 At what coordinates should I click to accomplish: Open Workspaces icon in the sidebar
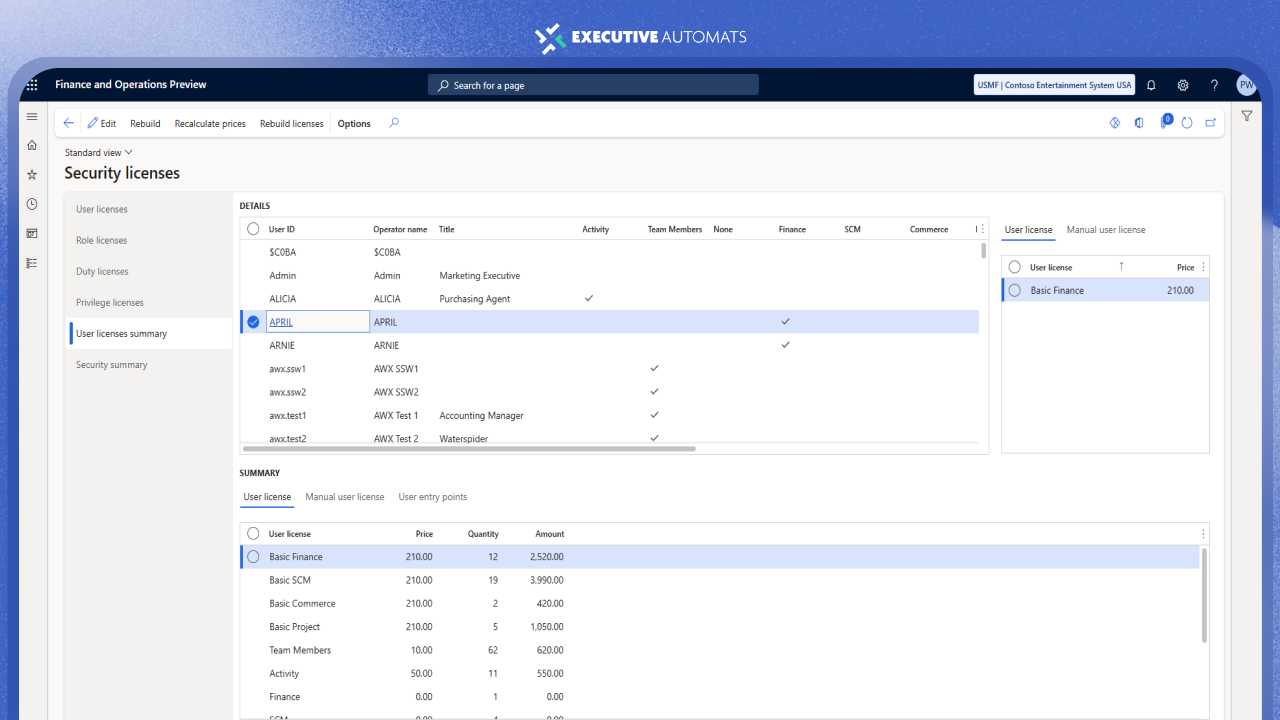coord(32,233)
